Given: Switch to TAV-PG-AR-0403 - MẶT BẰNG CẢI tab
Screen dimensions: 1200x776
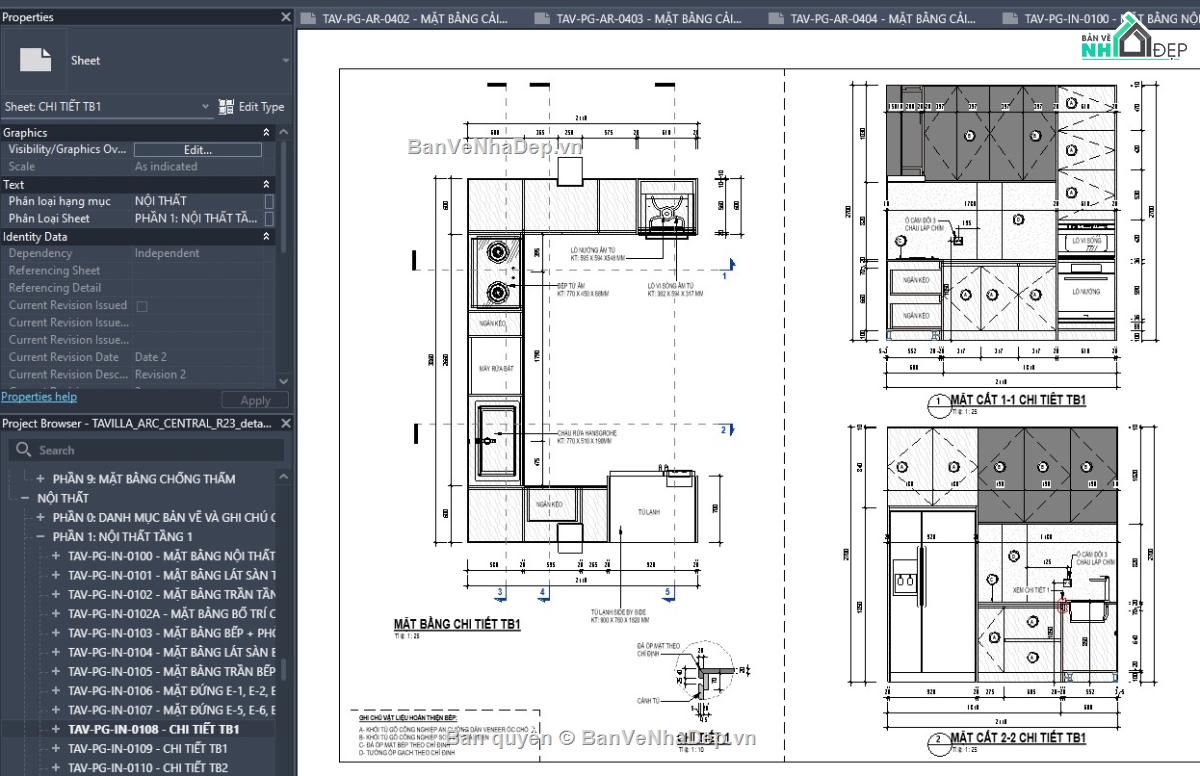Looking at the screenshot, I should pyautogui.click(x=648, y=19).
